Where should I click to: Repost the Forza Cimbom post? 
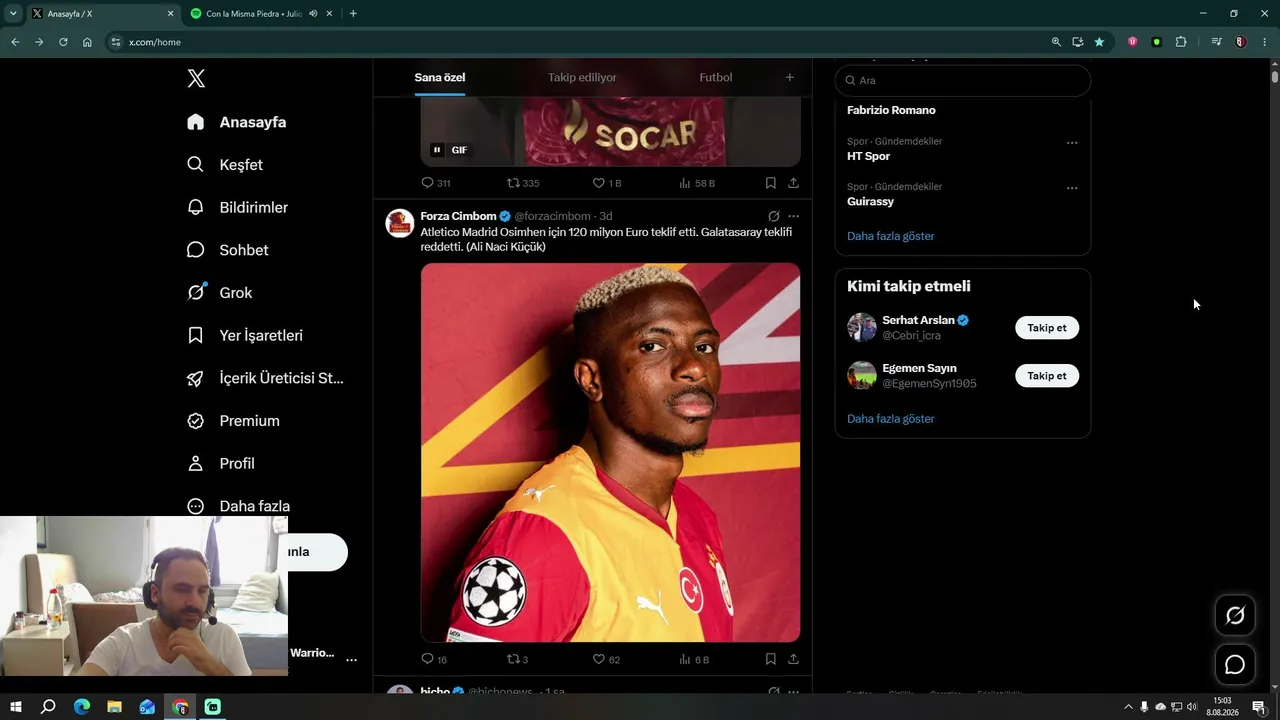tap(517, 659)
